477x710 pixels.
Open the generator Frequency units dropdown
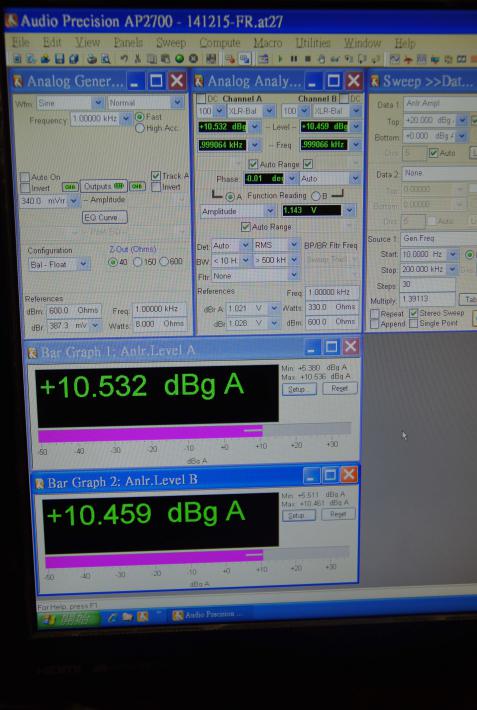pyautogui.click(x=126, y=119)
